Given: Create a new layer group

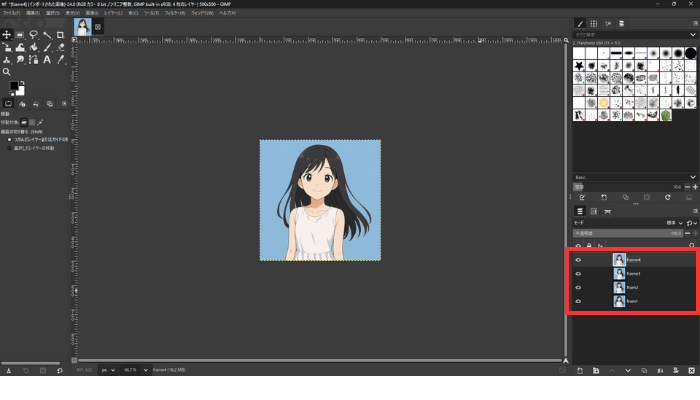Looking at the screenshot, I should coord(596,371).
